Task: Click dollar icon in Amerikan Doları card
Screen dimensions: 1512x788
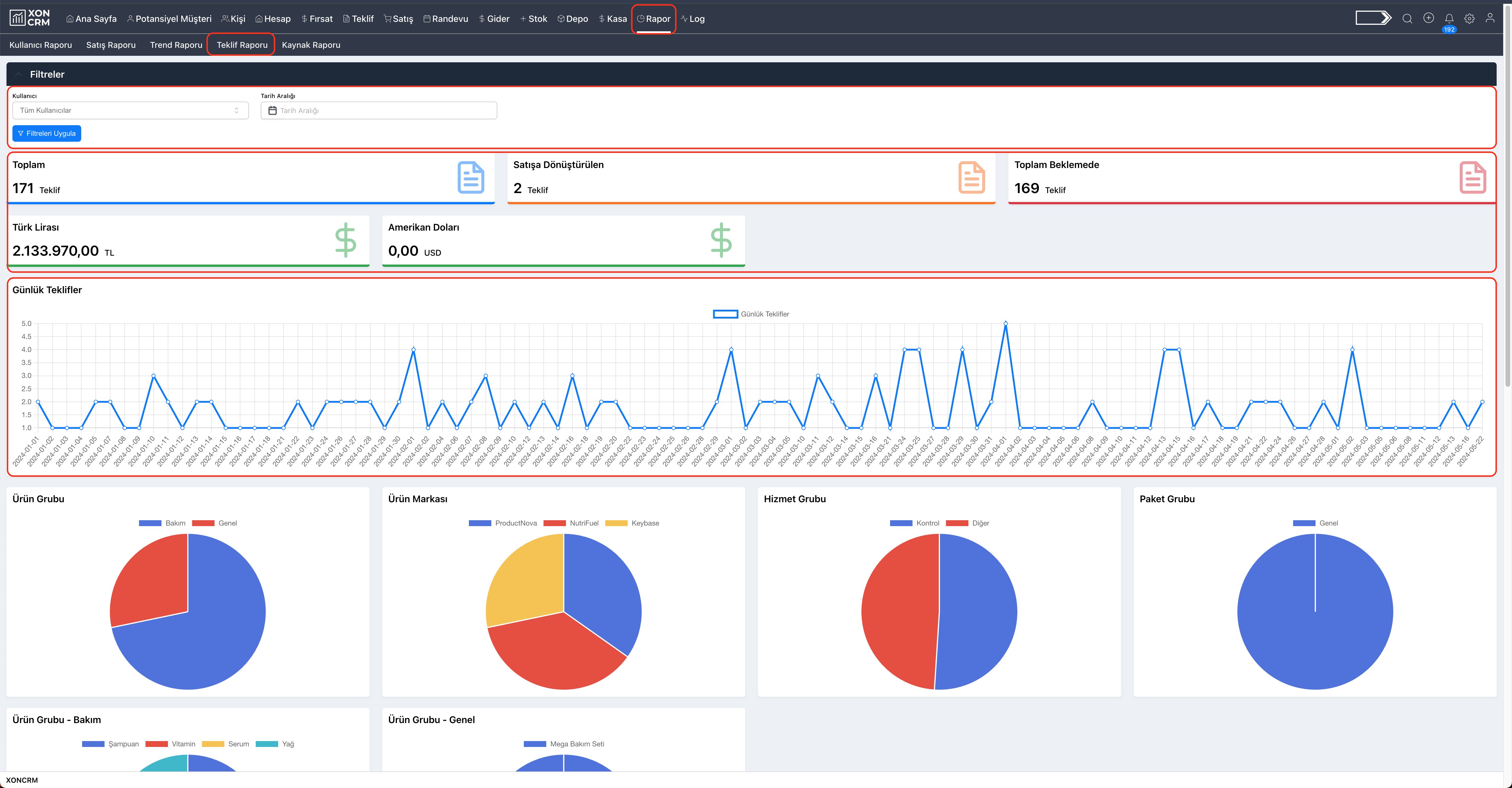Action: 721,240
